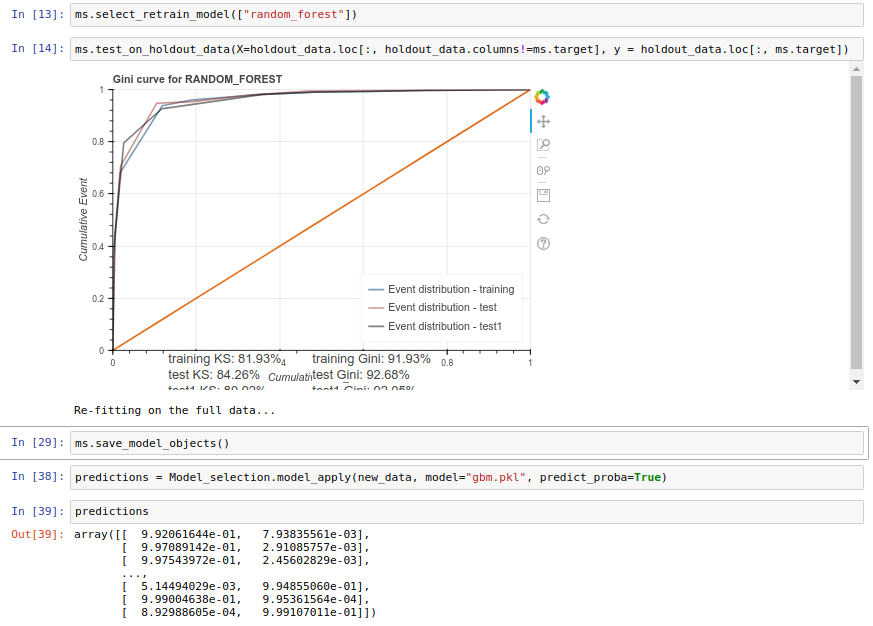Click the Bokeh logo above the plot toolbar
Screen dimensions: 873x626
[x=543, y=96]
